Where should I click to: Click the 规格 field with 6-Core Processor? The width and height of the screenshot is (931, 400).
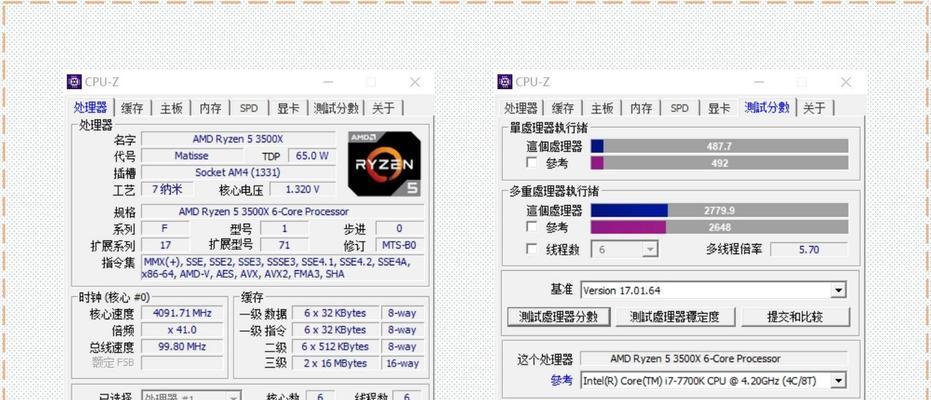[x=283, y=211]
